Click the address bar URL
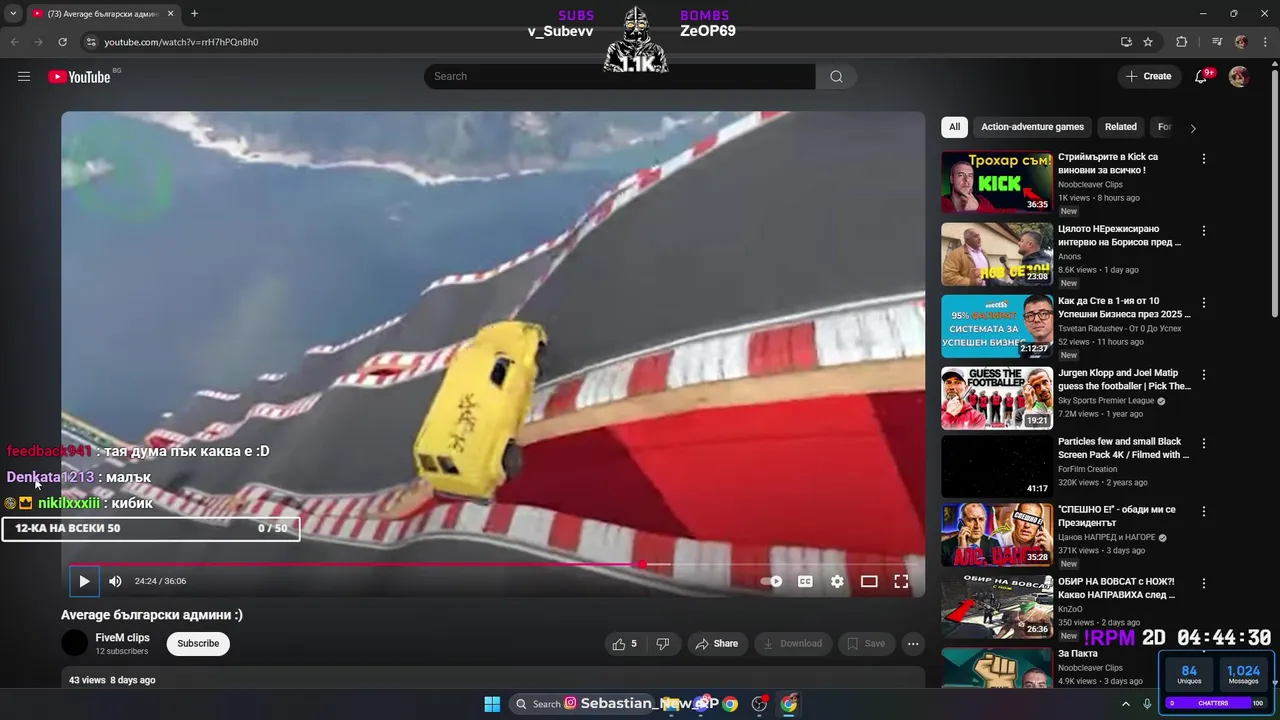This screenshot has height=720, width=1280. pos(181,42)
